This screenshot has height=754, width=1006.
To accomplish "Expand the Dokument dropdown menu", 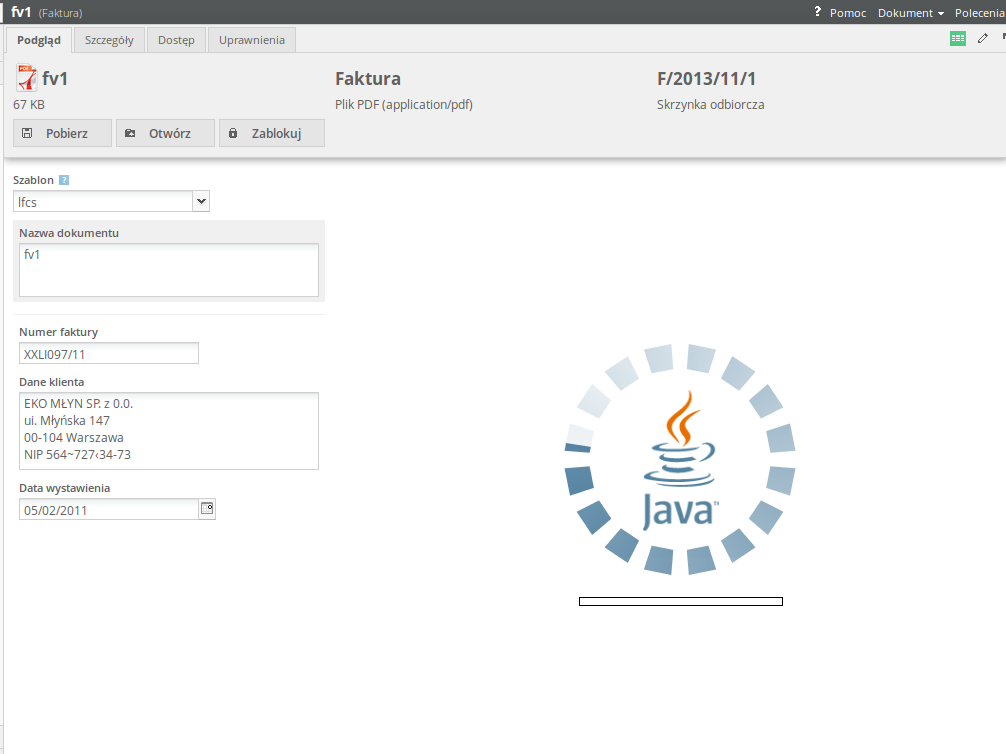I will 910,13.
